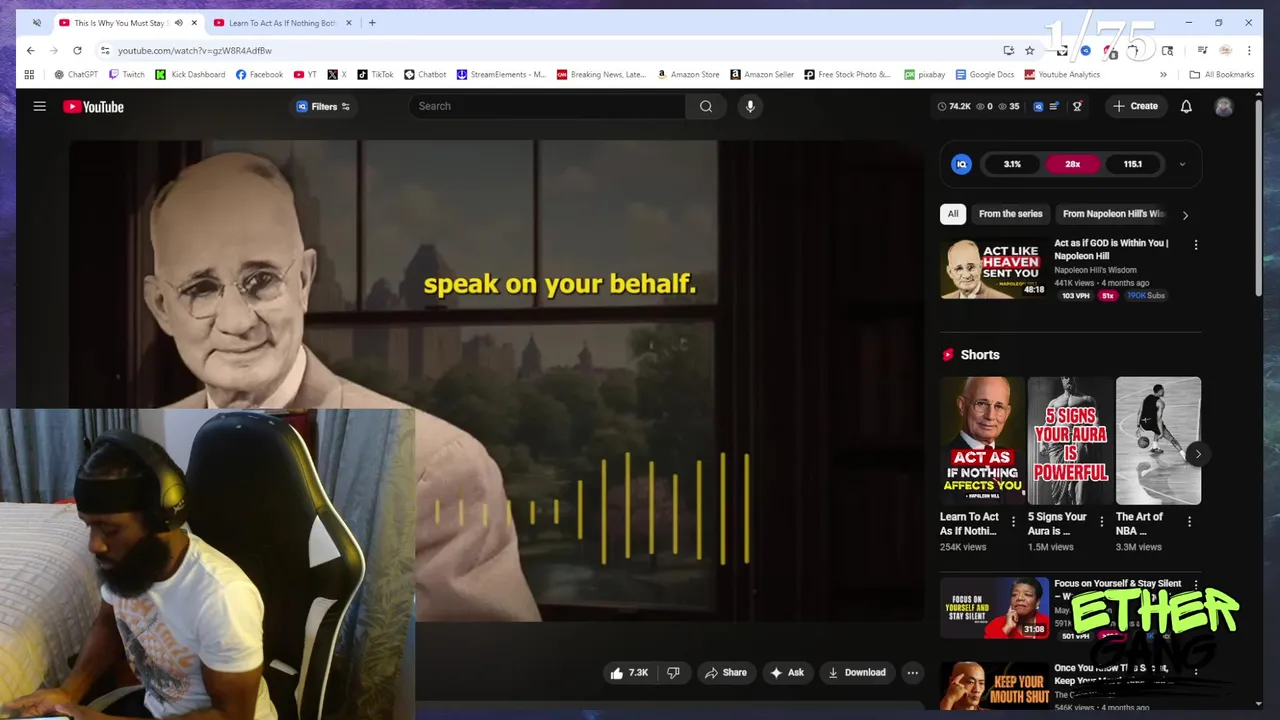
Task: Click the blue vidIQ badge in sidebar
Action: tap(961, 164)
